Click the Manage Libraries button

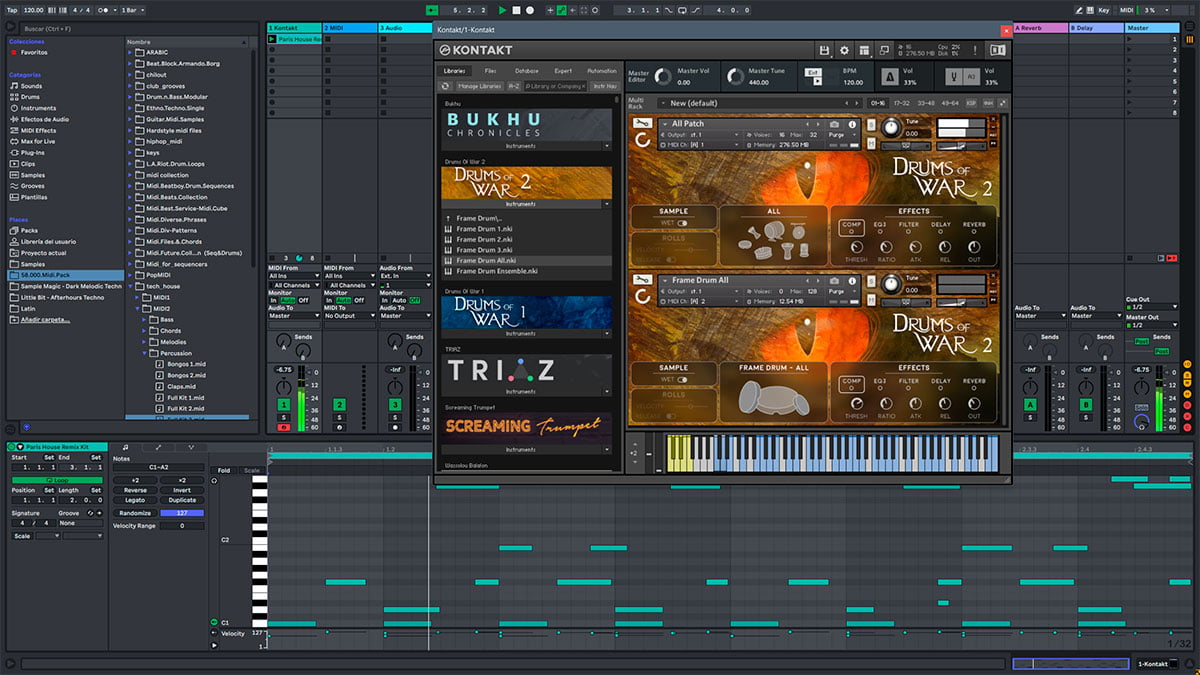click(479, 86)
